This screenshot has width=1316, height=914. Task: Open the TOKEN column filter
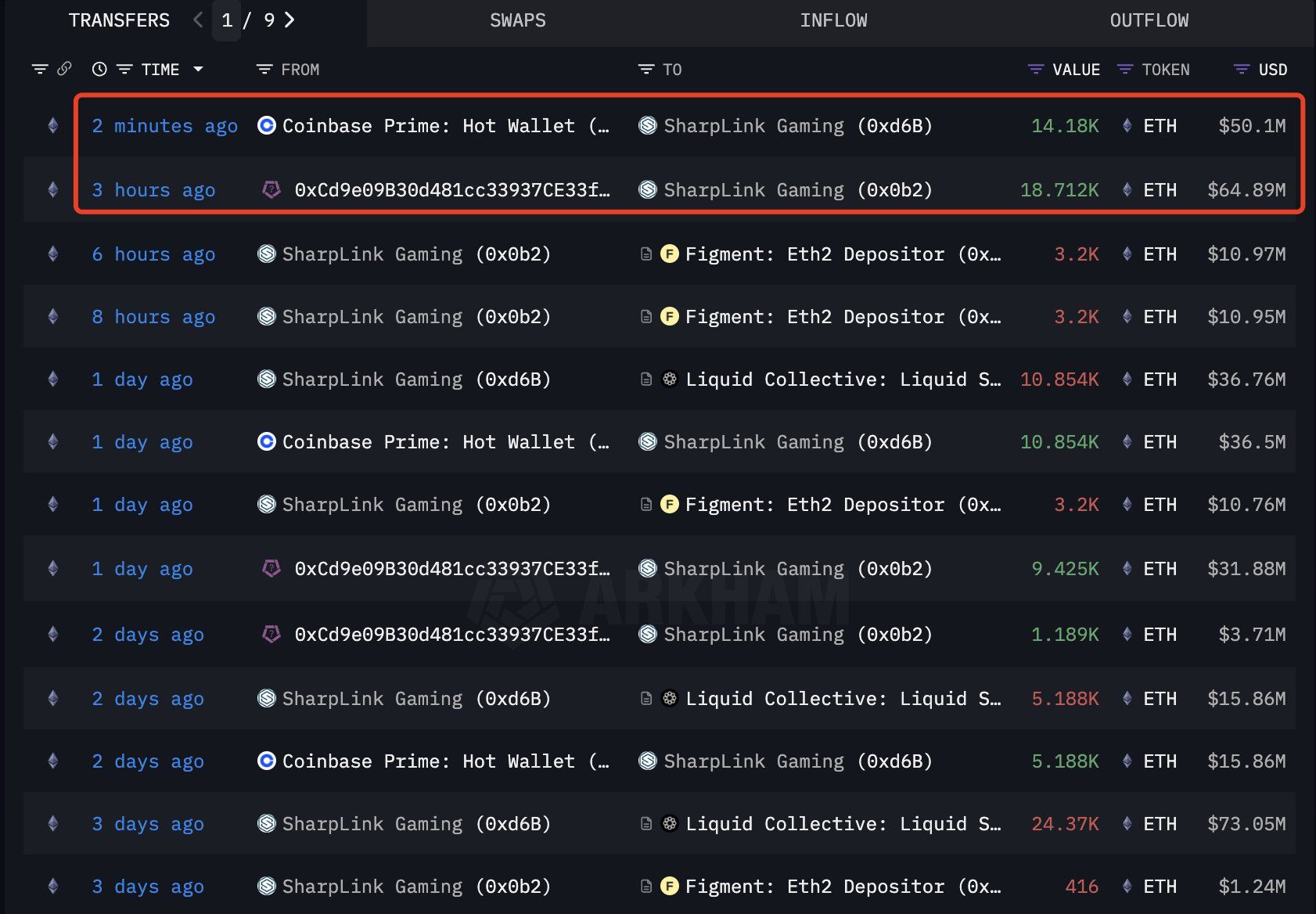point(1125,70)
